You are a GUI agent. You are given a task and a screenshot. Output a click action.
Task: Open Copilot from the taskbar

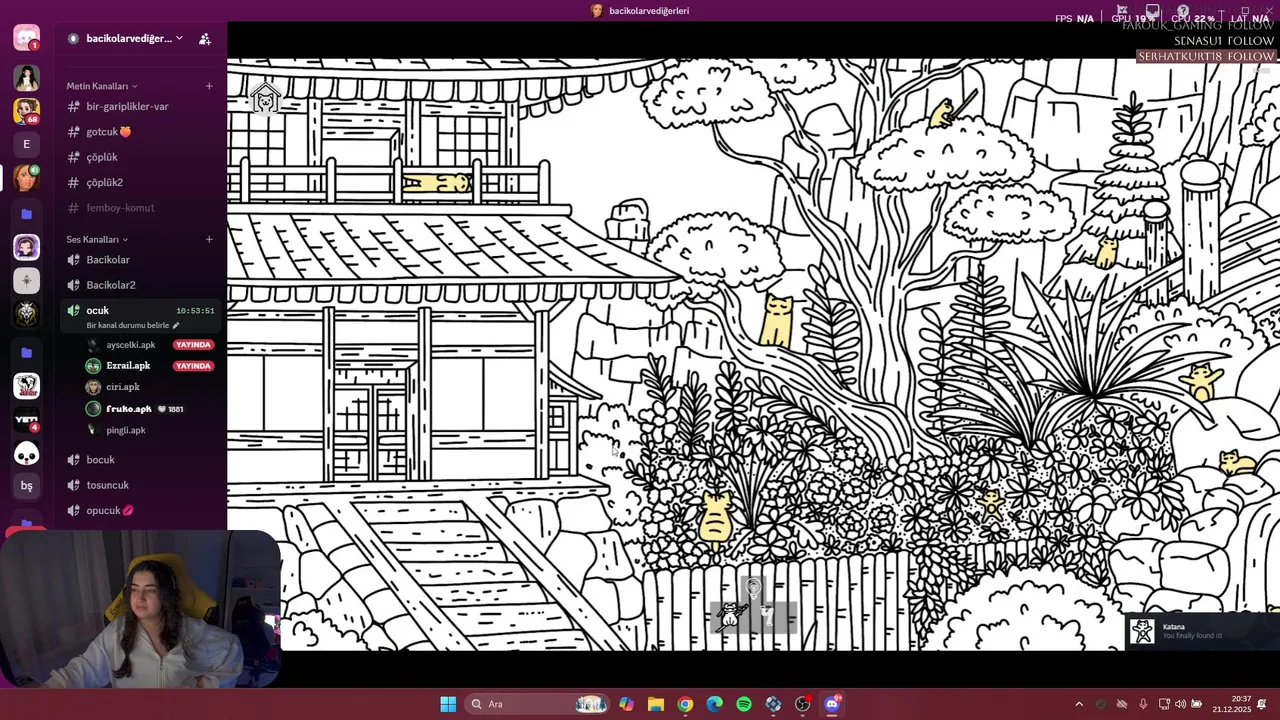click(x=626, y=704)
